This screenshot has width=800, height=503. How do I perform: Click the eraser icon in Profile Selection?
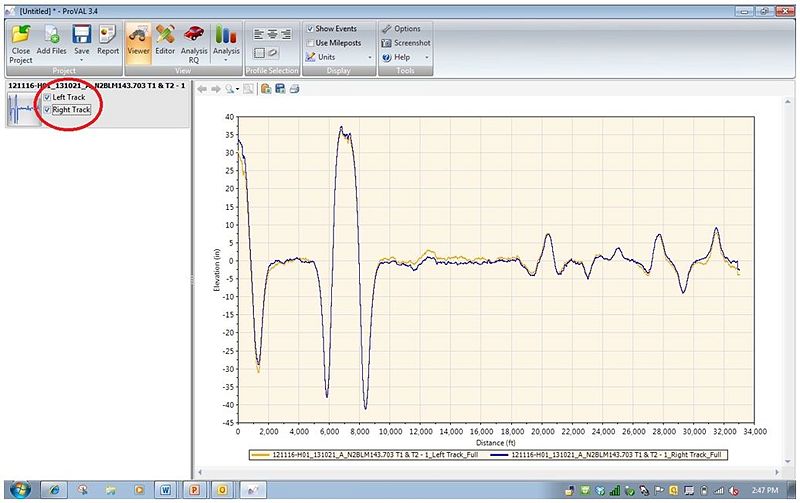273,53
